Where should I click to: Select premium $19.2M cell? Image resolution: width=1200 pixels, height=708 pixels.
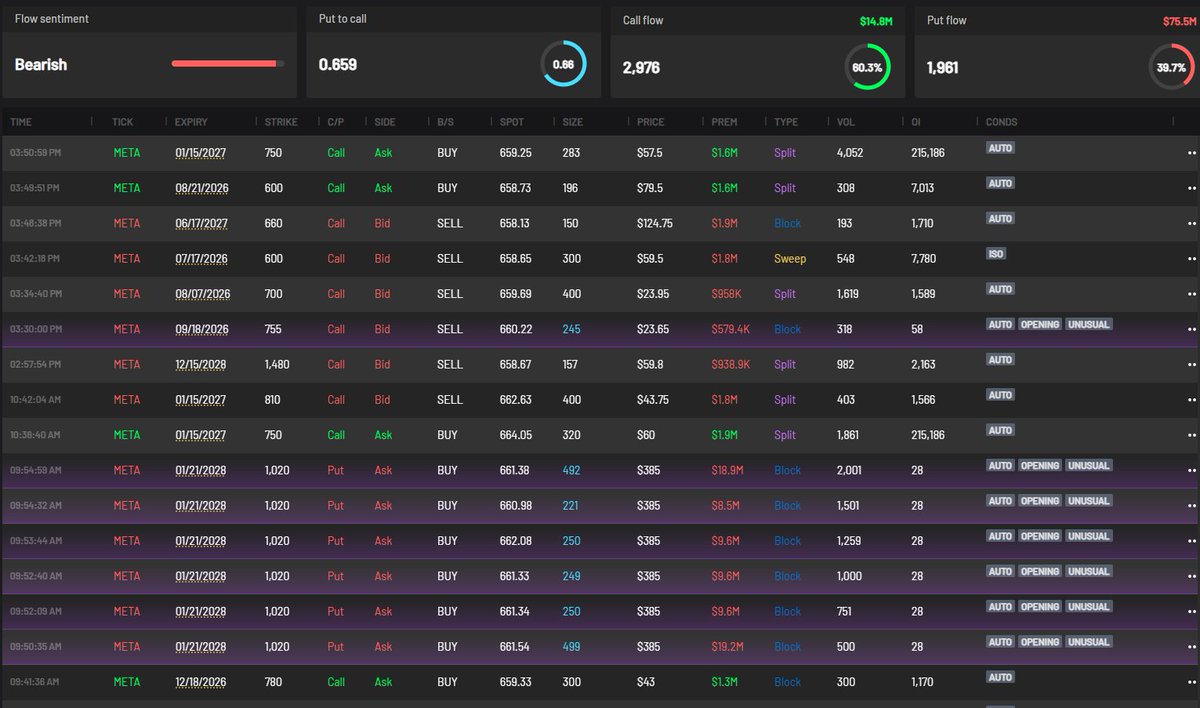(726, 647)
